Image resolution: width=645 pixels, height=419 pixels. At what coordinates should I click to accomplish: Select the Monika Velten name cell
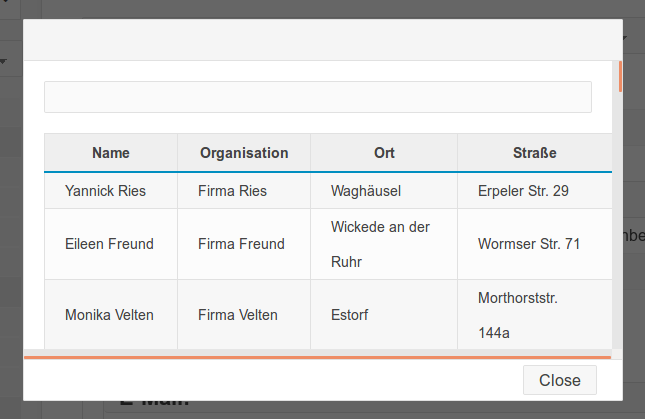(x=111, y=315)
